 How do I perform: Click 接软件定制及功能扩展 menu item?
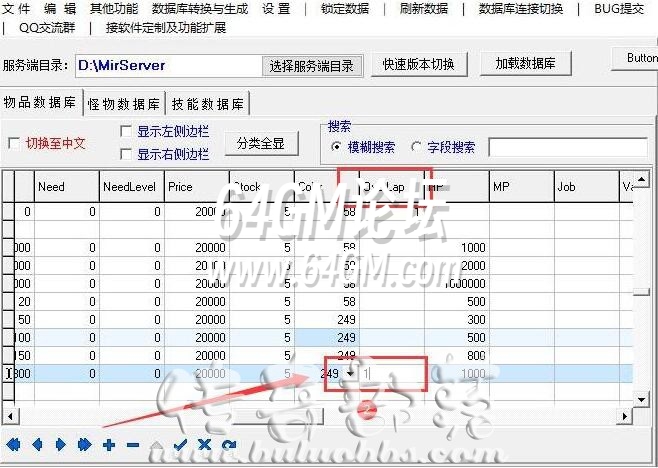coord(166,28)
